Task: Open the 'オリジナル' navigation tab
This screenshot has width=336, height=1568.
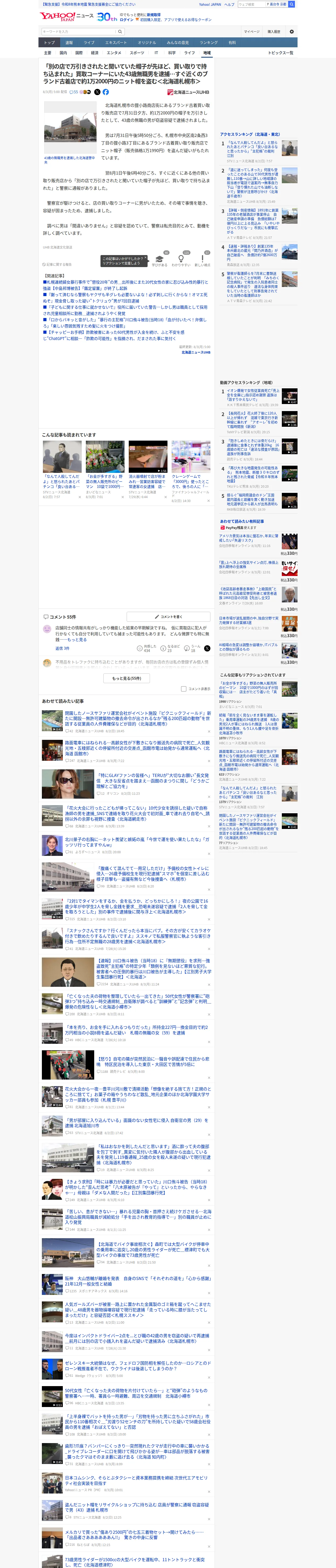Action: (x=147, y=43)
